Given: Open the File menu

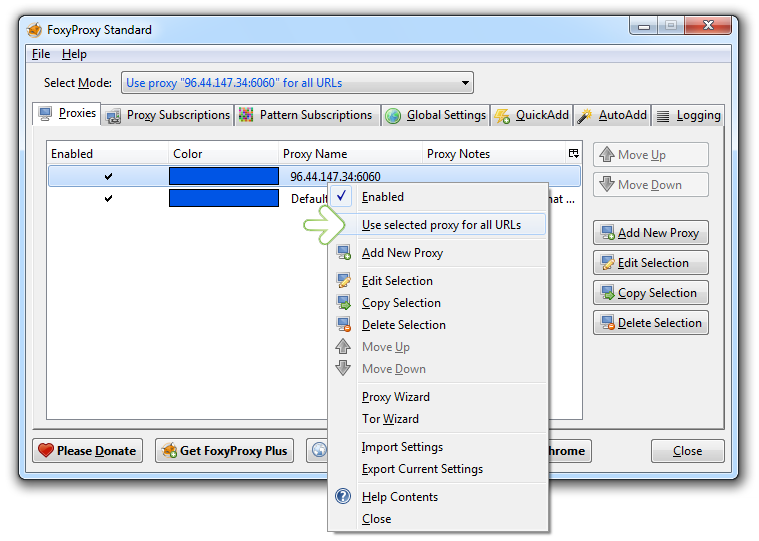Looking at the screenshot, I should [41, 54].
